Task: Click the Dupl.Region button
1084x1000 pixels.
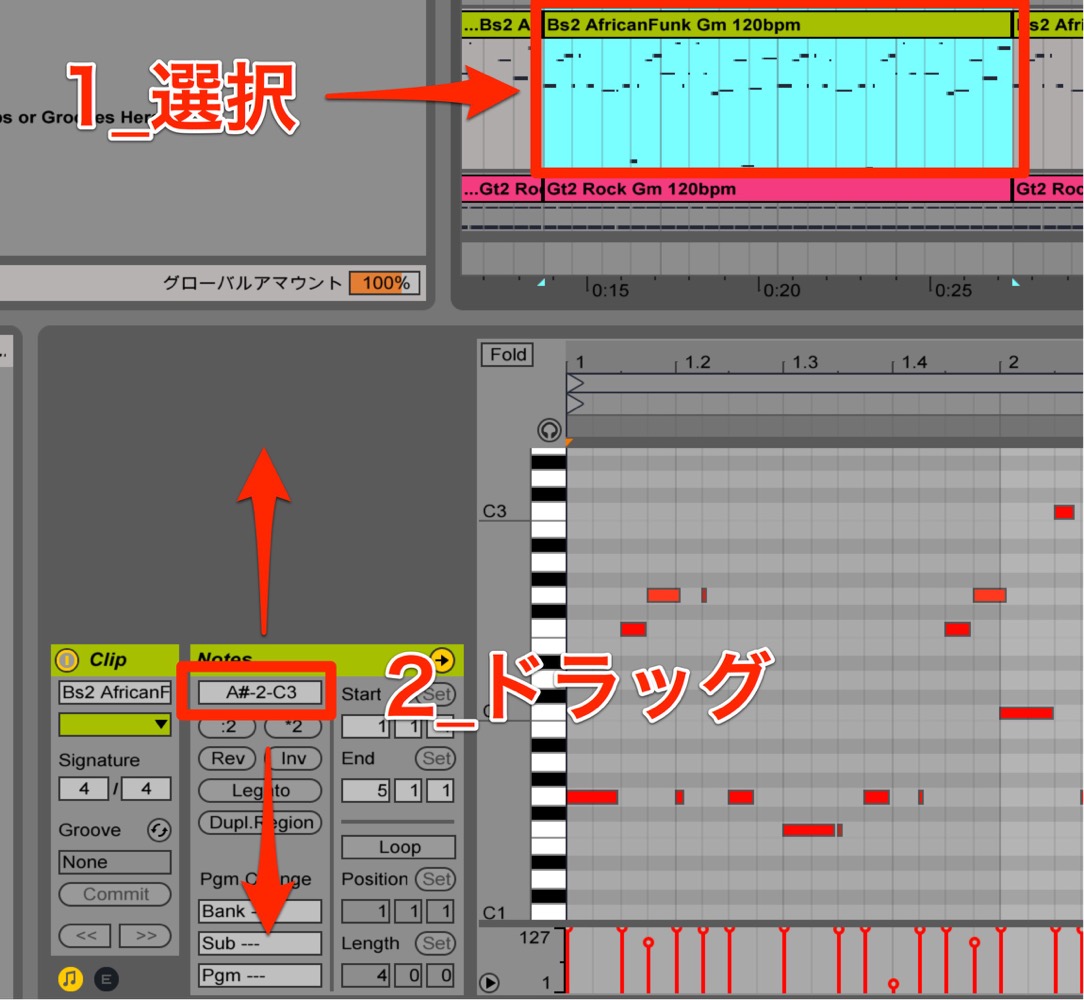Action: point(260,822)
